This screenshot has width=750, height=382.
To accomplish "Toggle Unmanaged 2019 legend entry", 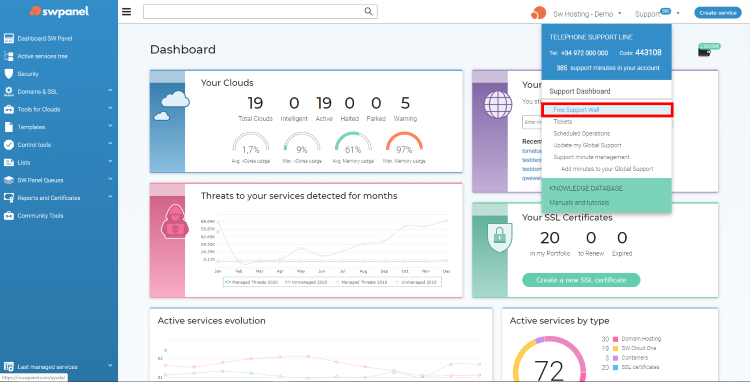I will [417, 282].
